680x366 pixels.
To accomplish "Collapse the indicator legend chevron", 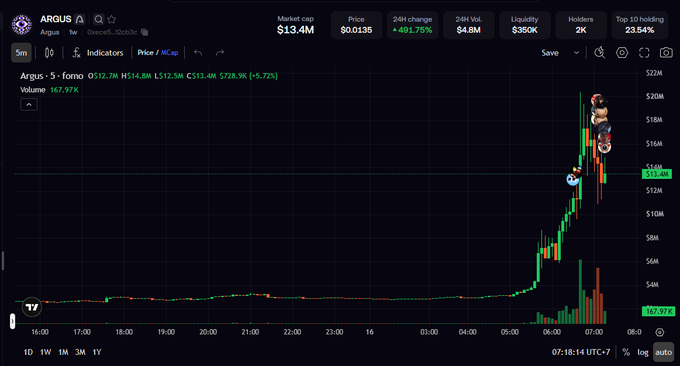I will pyautogui.click(x=29, y=105).
